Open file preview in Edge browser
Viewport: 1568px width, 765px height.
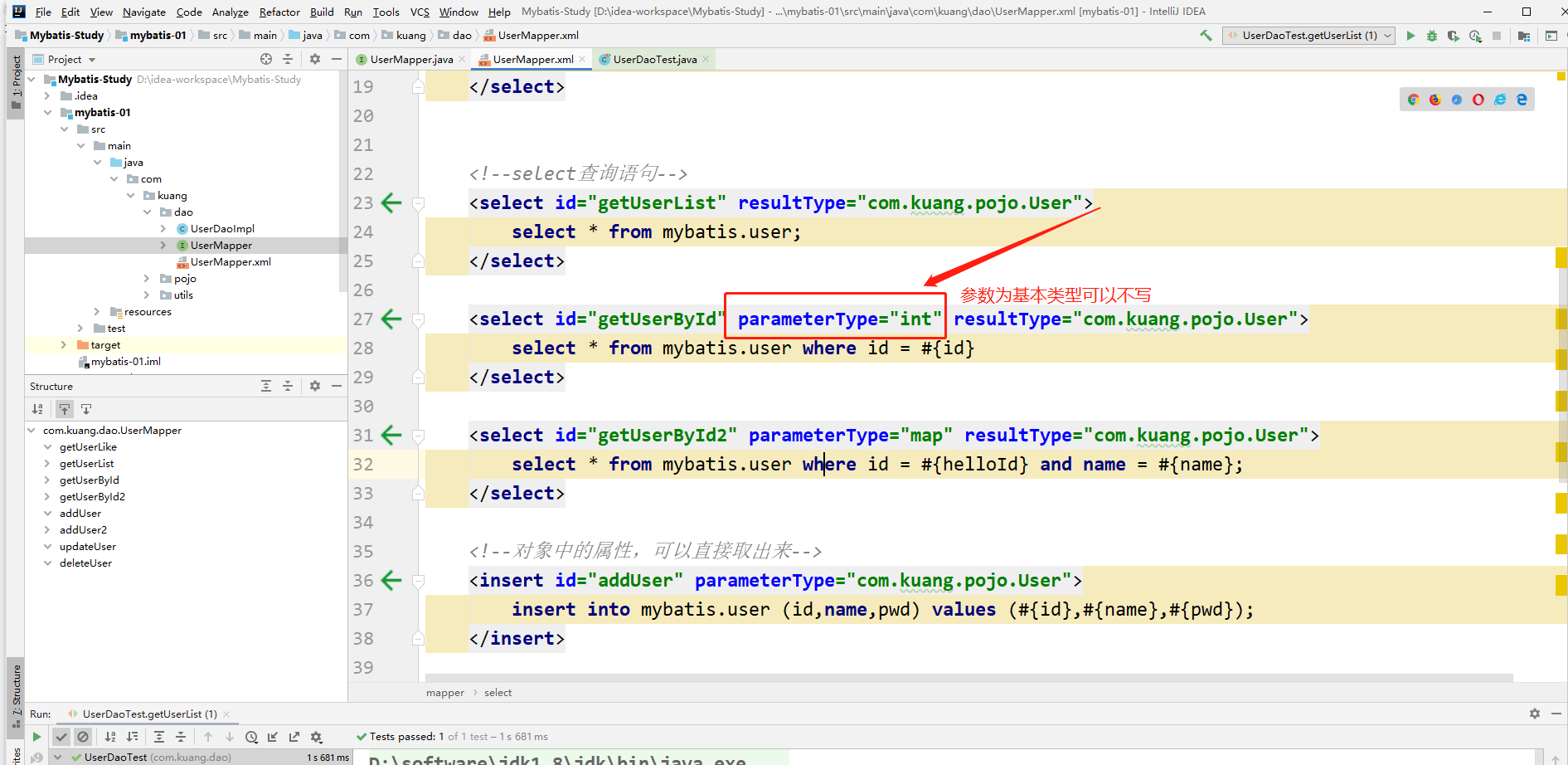pos(1522,100)
